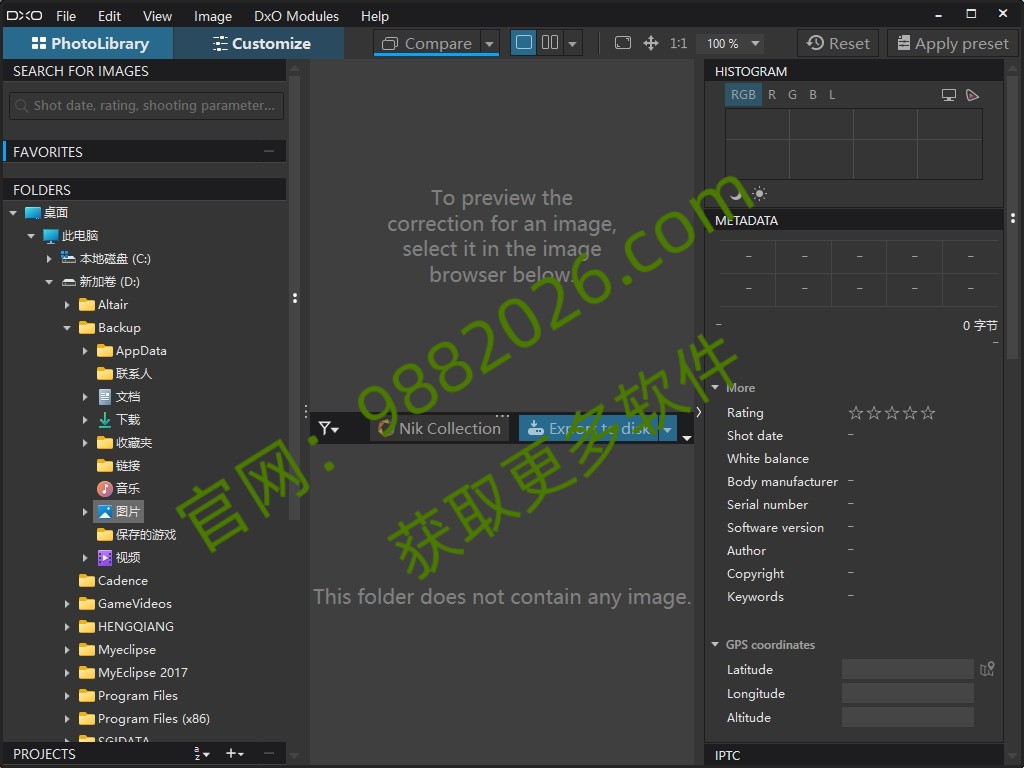Open the image filter funnel icon

pos(328,429)
